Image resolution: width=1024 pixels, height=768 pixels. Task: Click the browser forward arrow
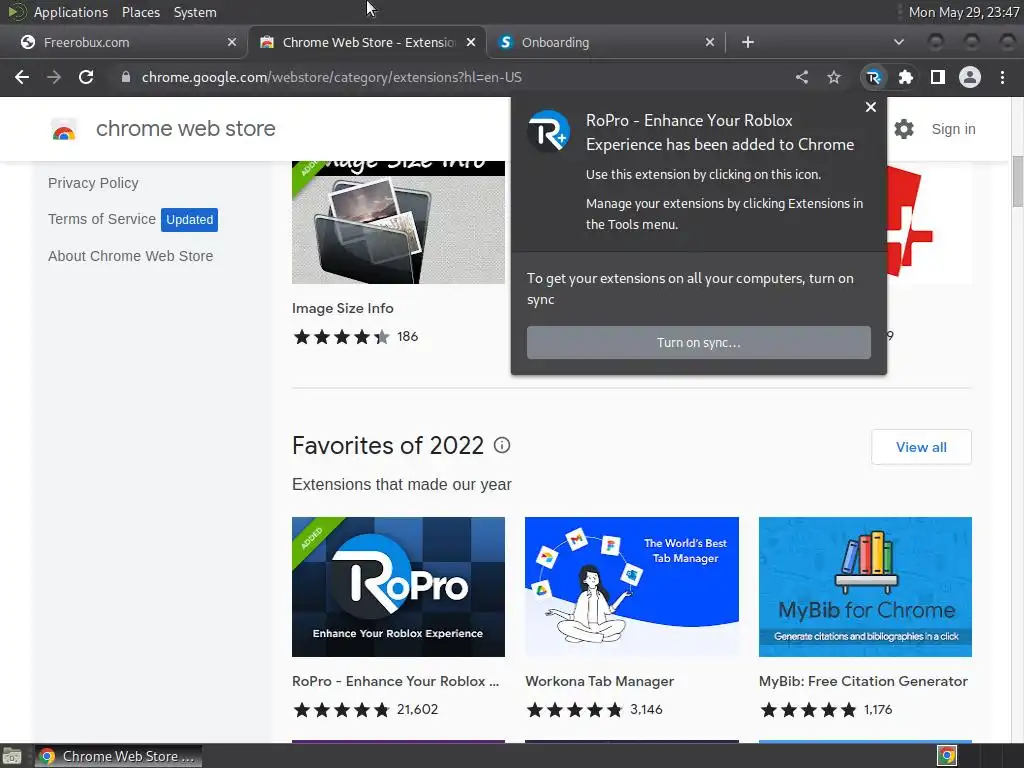pyautogui.click(x=54, y=77)
